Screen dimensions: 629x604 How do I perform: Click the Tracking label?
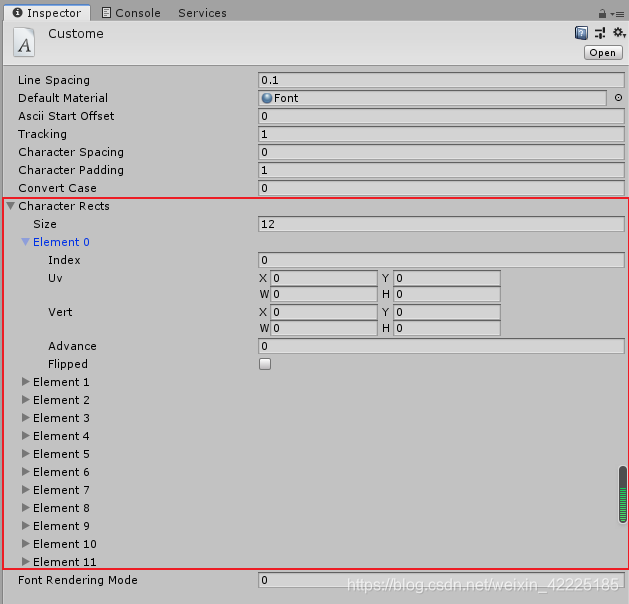click(43, 134)
